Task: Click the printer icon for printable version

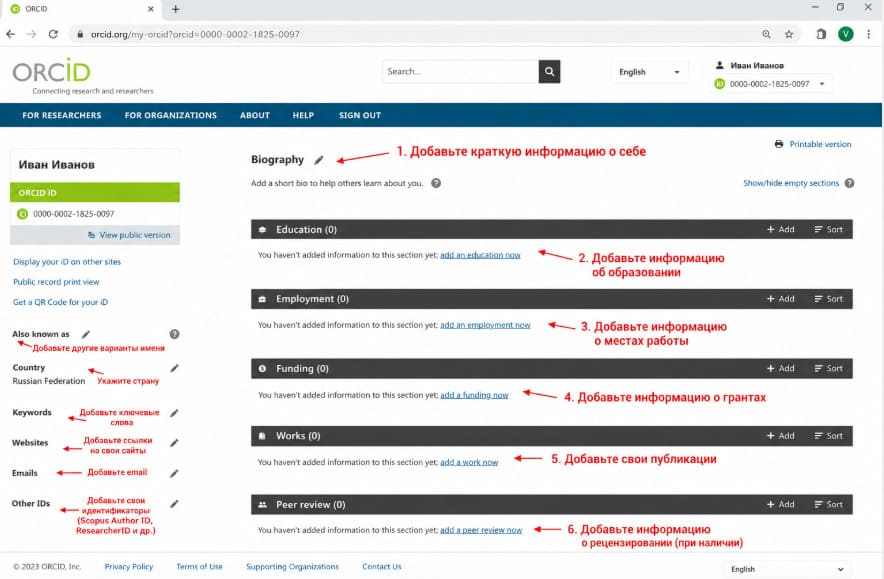Action: pos(779,144)
